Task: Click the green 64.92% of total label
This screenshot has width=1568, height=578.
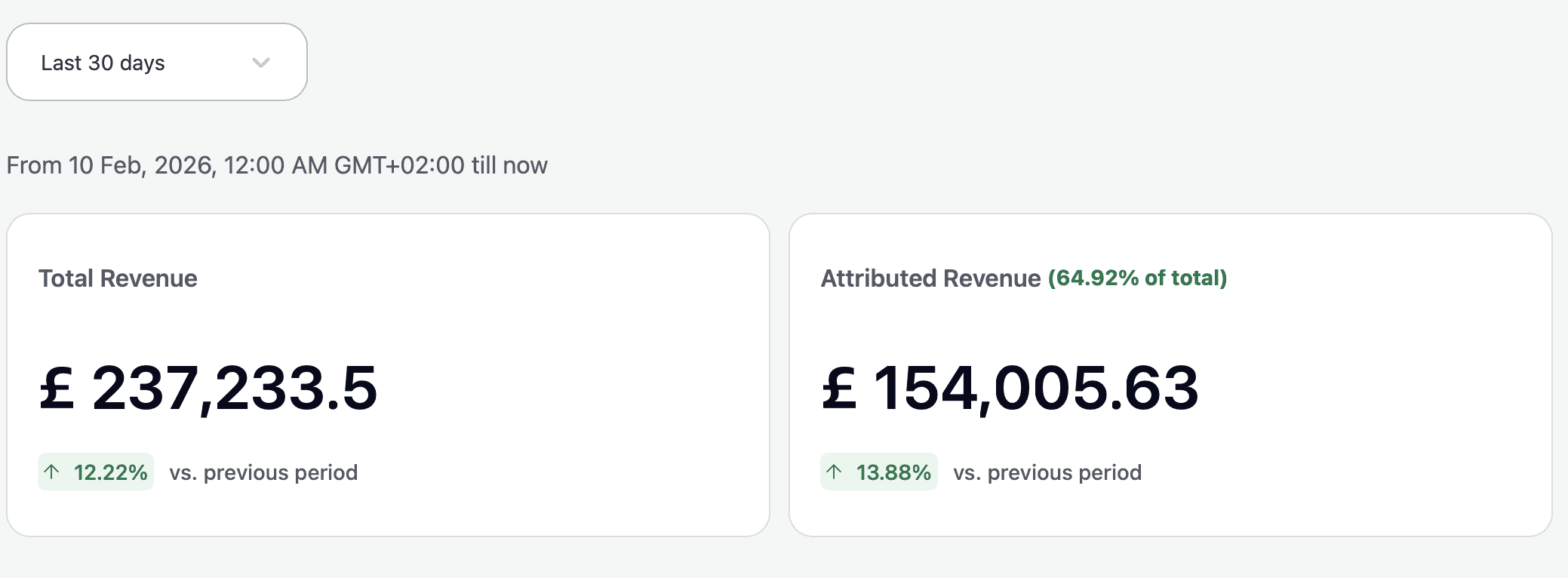Action: click(x=1137, y=278)
